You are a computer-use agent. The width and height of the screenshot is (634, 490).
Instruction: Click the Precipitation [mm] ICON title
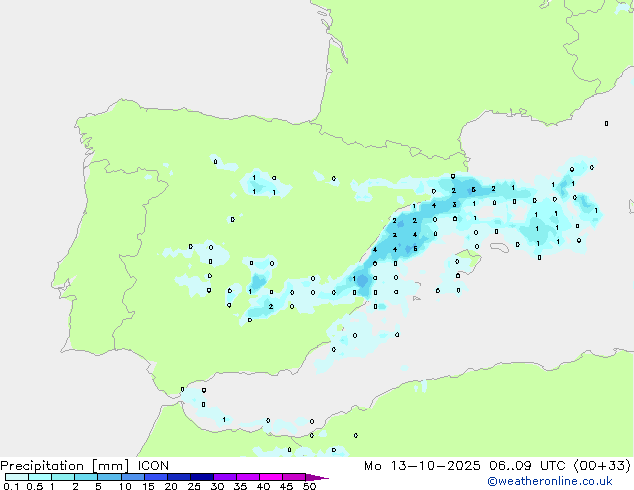(x=85, y=466)
